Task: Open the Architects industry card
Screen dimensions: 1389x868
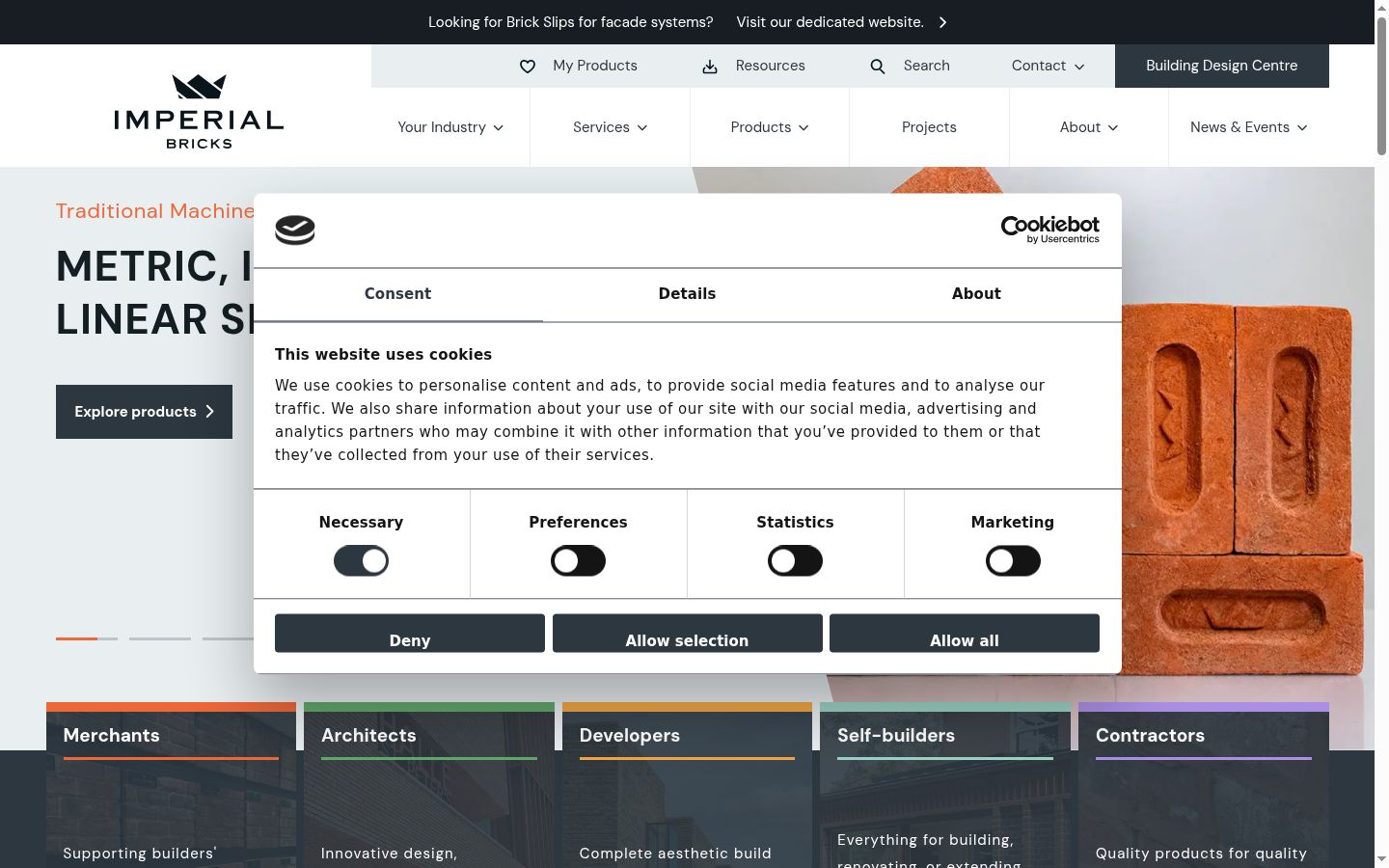Action: tap(429, 785)
